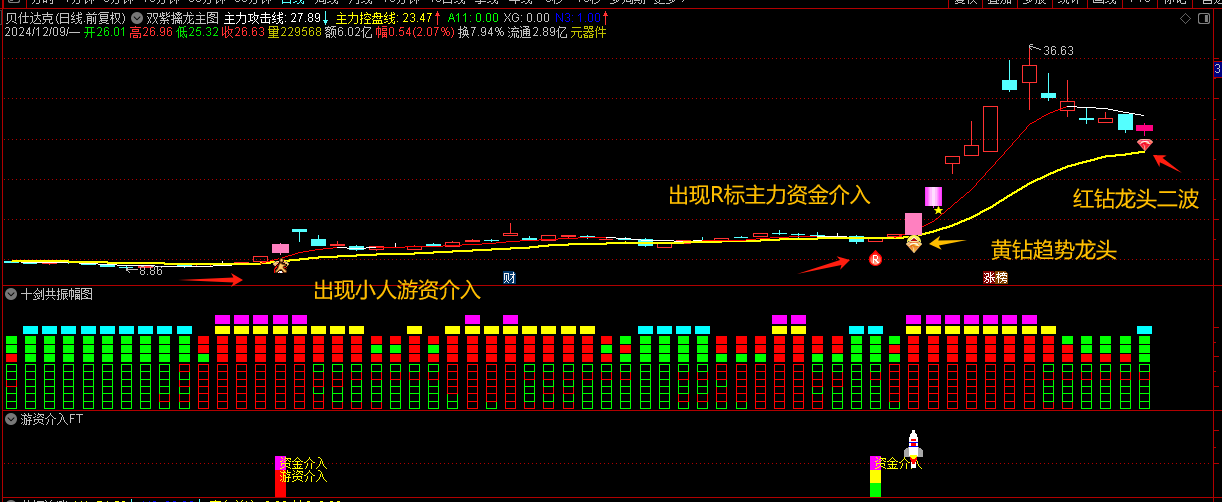Click the N3: 1.00 value
The width and height of the screenshot is (1222, 502).
tap(577, 18)
